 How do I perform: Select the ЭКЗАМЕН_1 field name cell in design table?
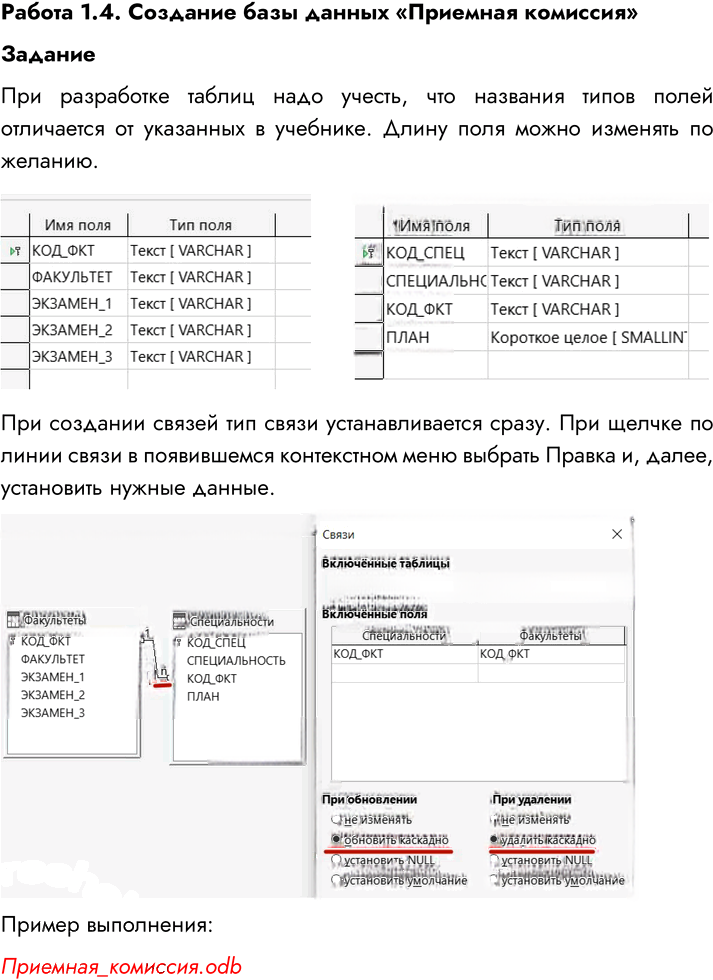point(78,304)
